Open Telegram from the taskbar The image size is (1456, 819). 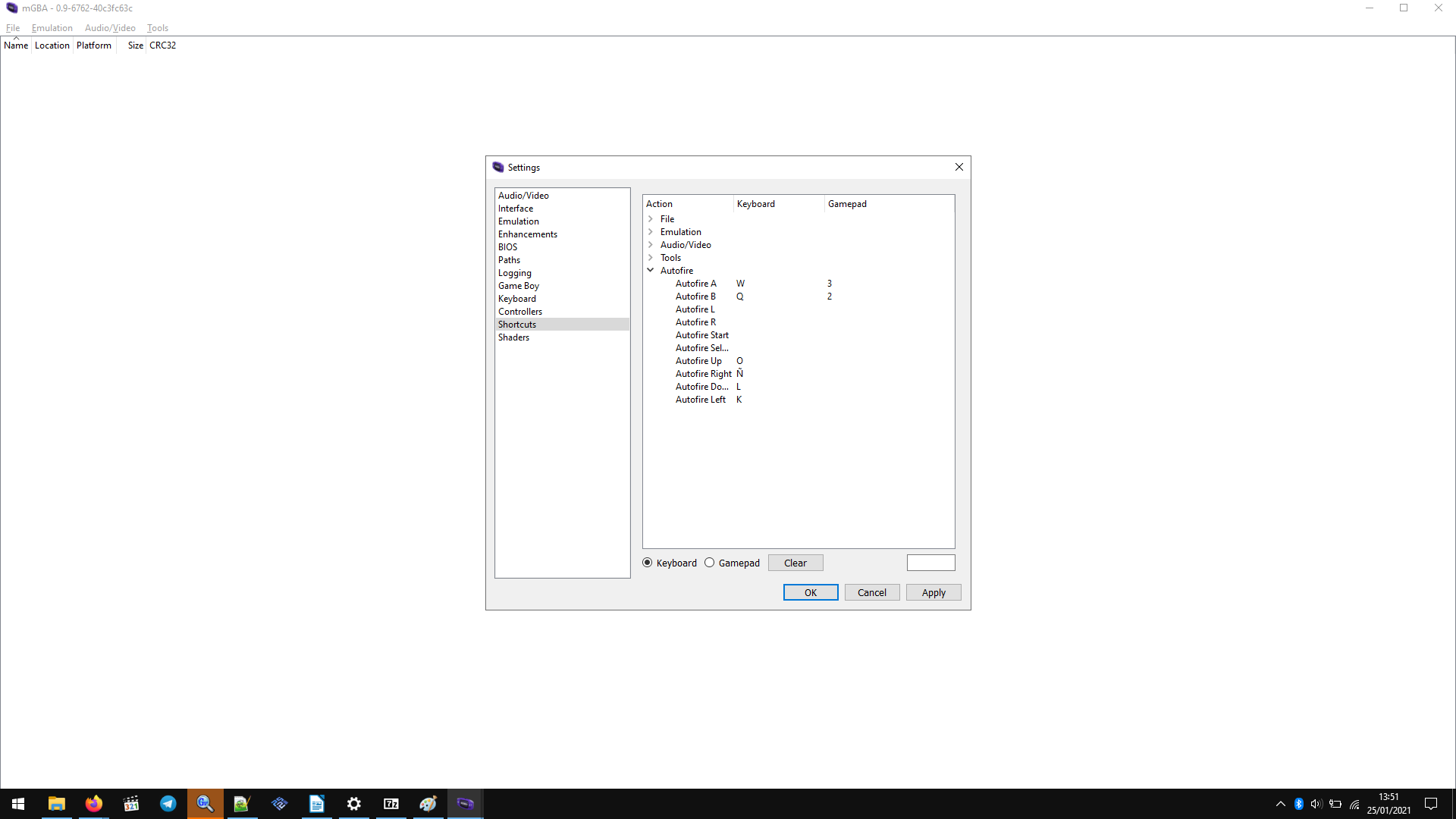click(x=168, y=803)
